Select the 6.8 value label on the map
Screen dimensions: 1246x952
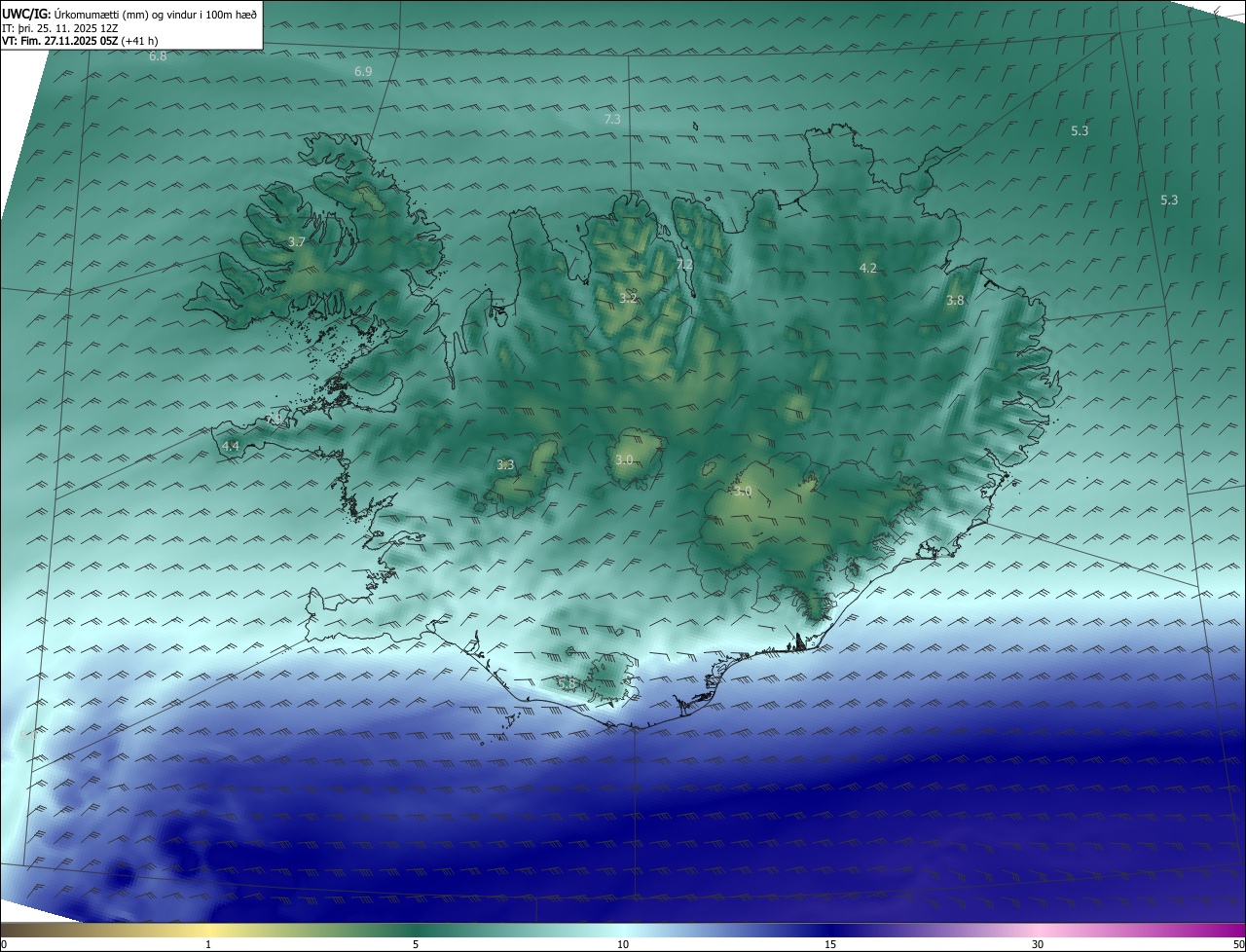pyautogui.click(x=158, y=56)
